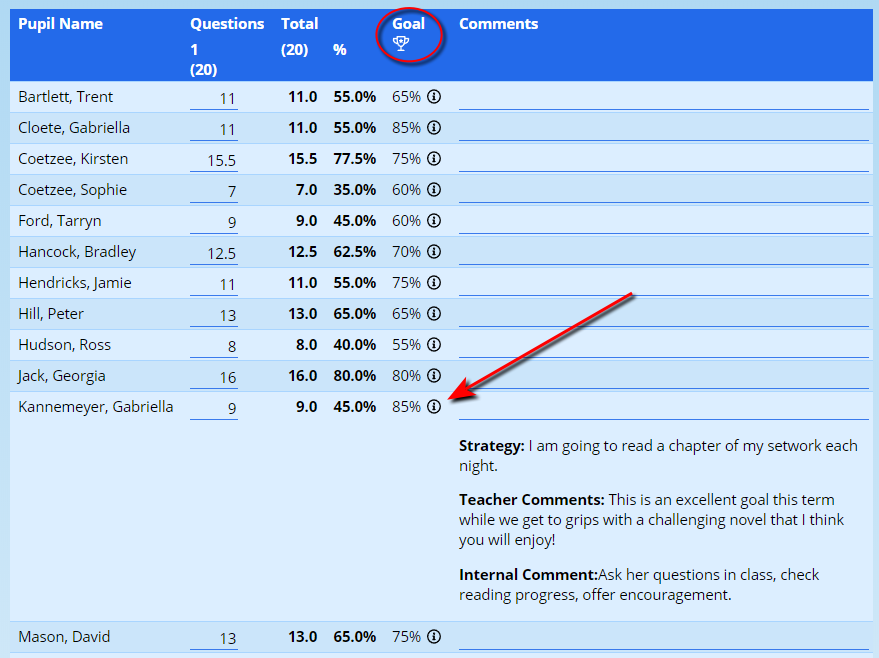Click info icon beside Coetzee, Sophie's goal
The width and height of the screenshot is (879, 658).
click(434, 190)
